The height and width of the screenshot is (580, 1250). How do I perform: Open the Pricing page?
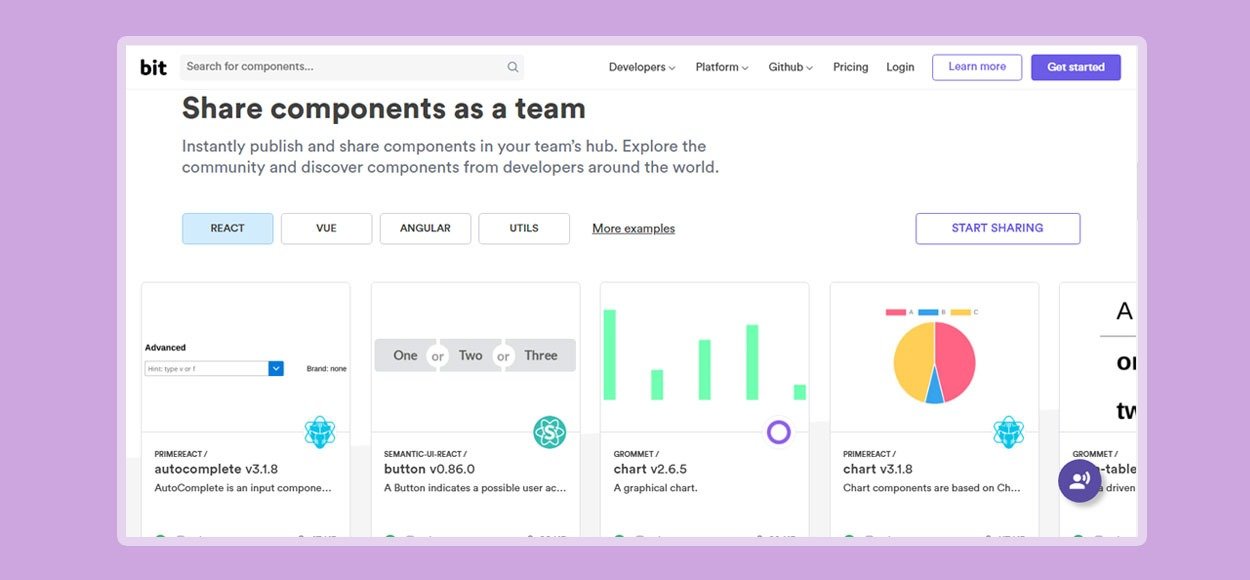pyautogui.click(x=850, y=67)
